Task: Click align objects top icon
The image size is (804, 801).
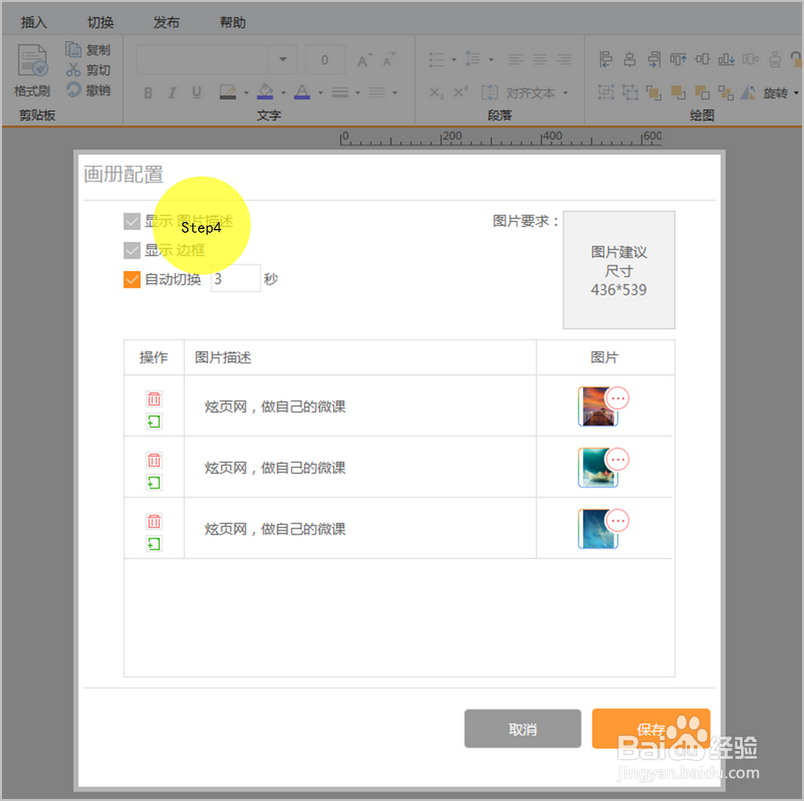Action: (678, 59)
